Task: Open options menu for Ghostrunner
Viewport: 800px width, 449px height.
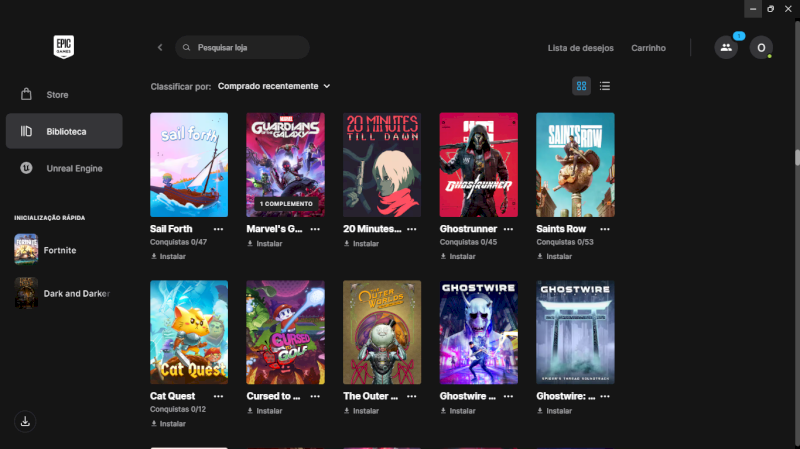Action: point(508,229)
